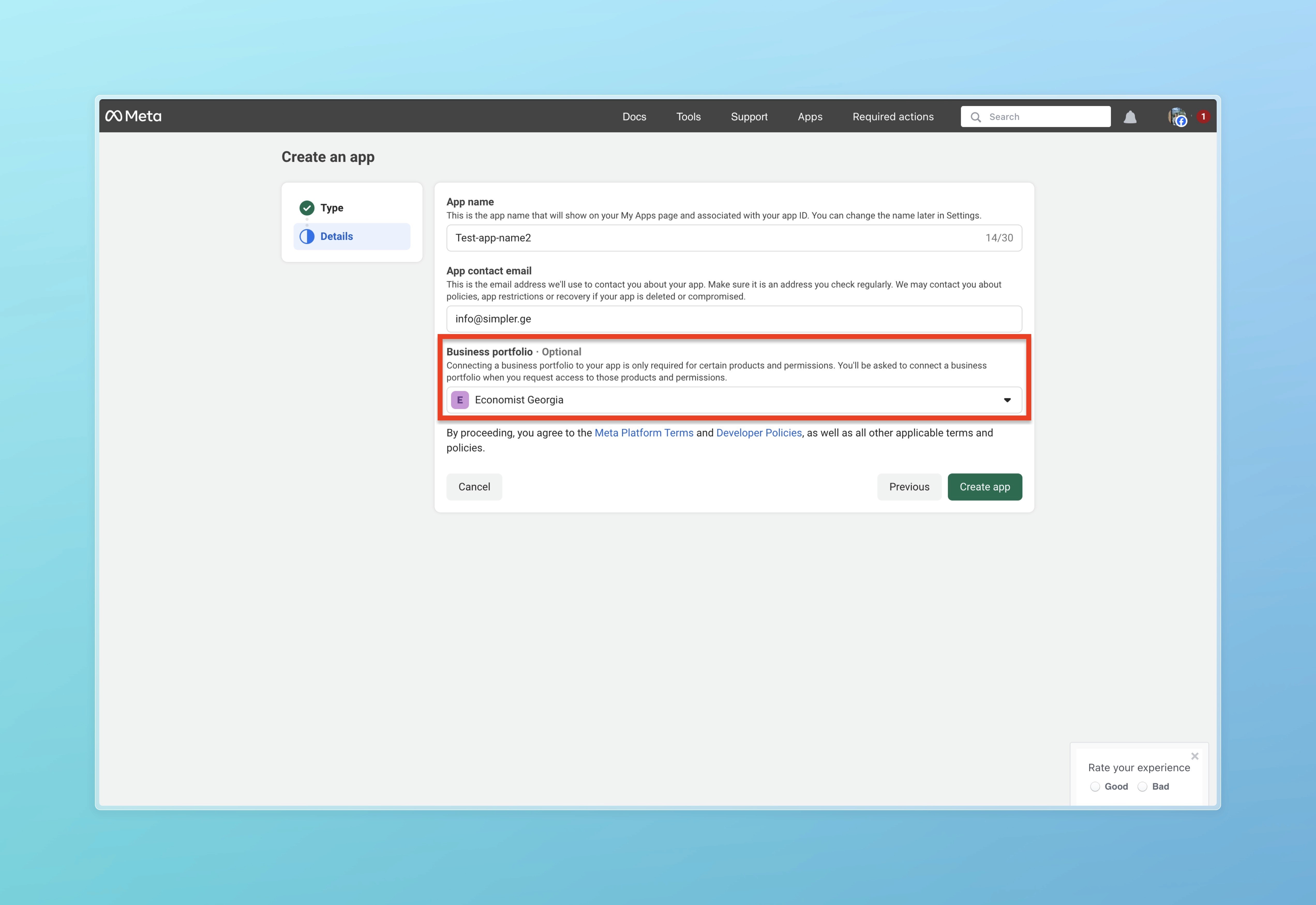Click the red notification count badge

click(1203, 116)
